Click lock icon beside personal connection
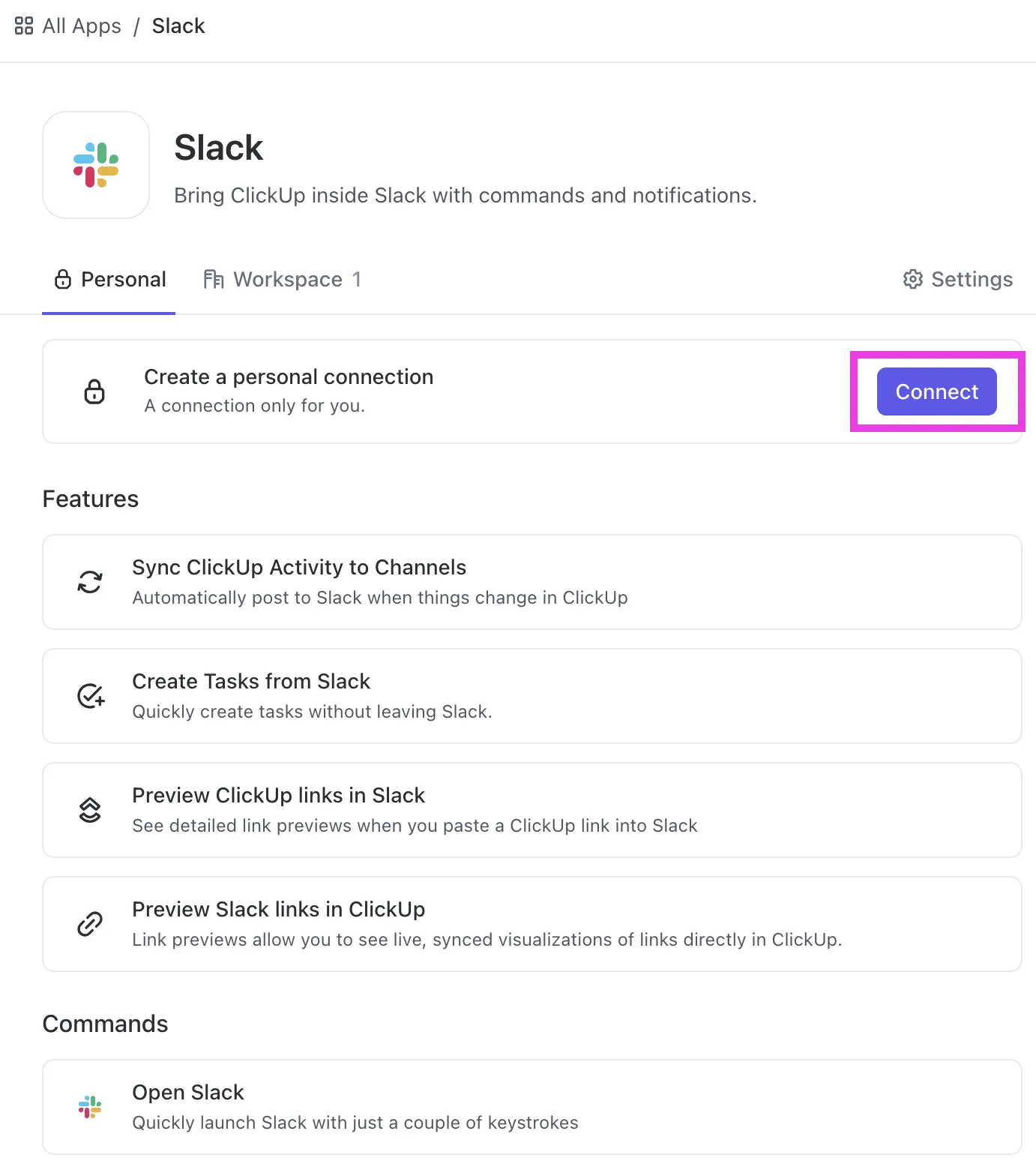This screenshot has width=1036, height=1164. pos(94,391)
